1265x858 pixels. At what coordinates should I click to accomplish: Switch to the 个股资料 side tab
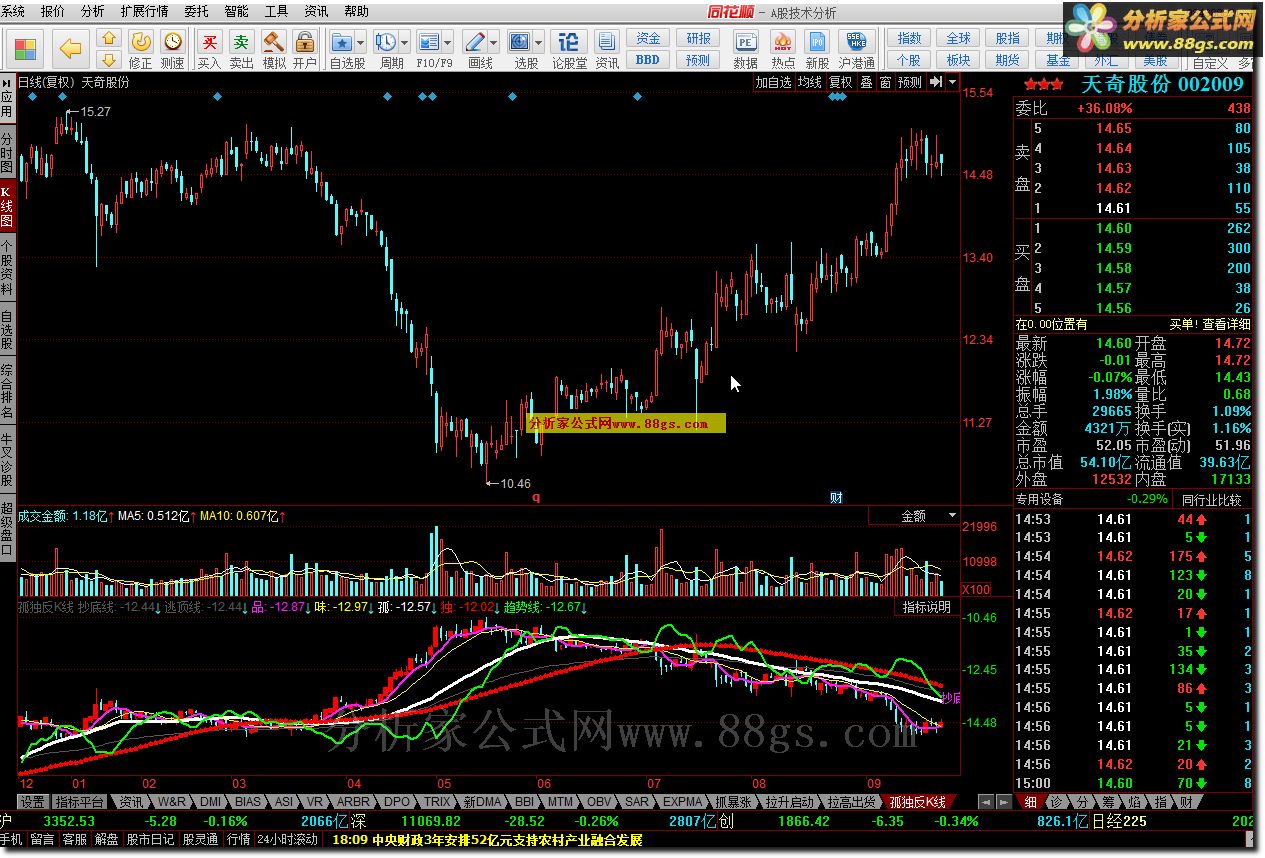(7, 267)
